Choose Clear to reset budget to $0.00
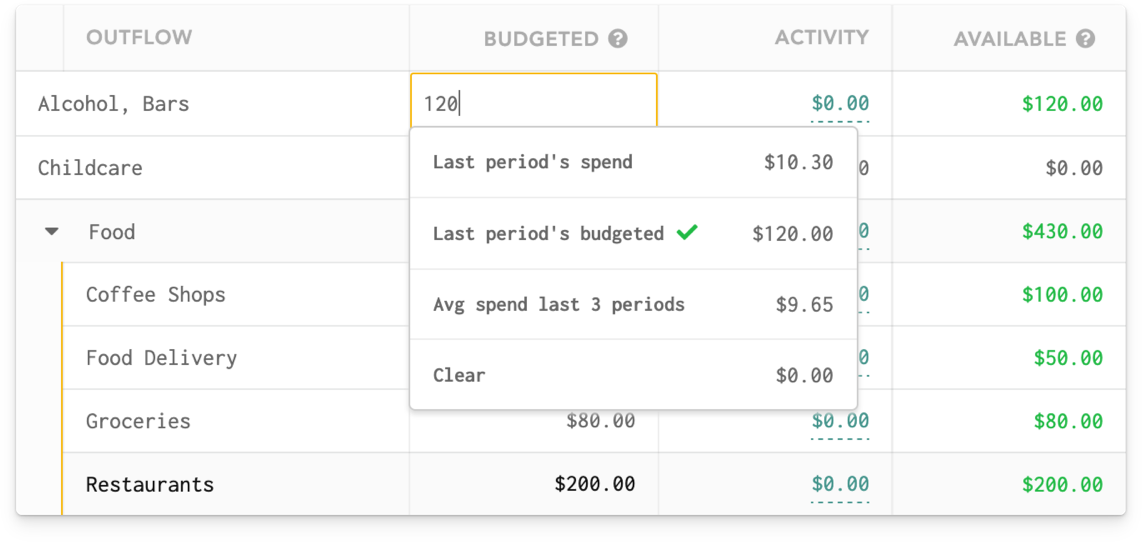The width and height of the screenshot is (1142, 542). click(x=632, y=376)
